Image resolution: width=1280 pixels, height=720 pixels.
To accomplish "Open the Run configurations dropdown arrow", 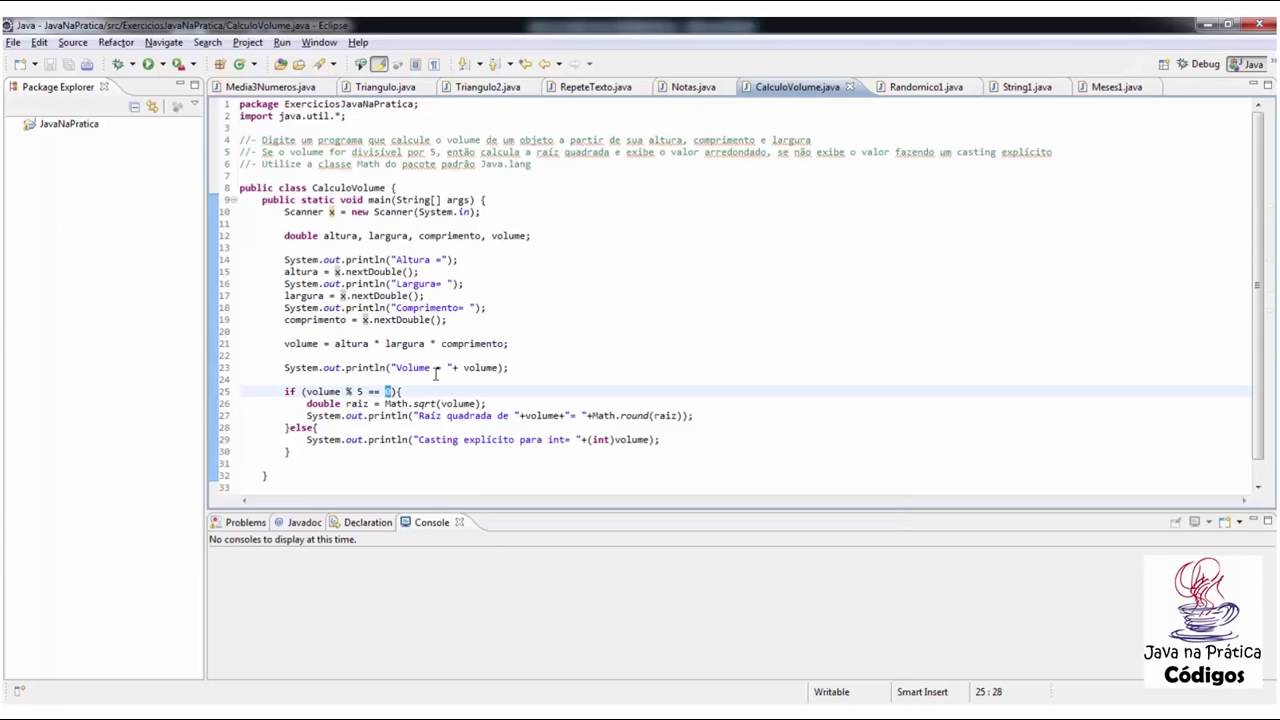I will [x=162, y=64].
